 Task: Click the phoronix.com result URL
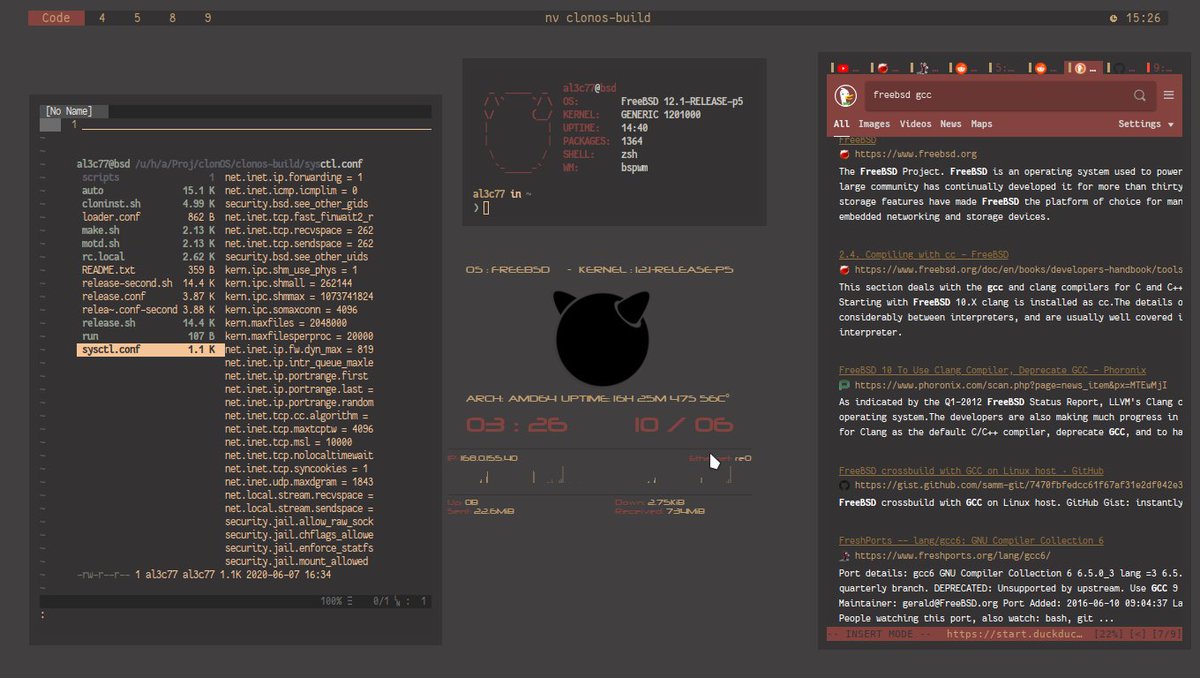1010,385
